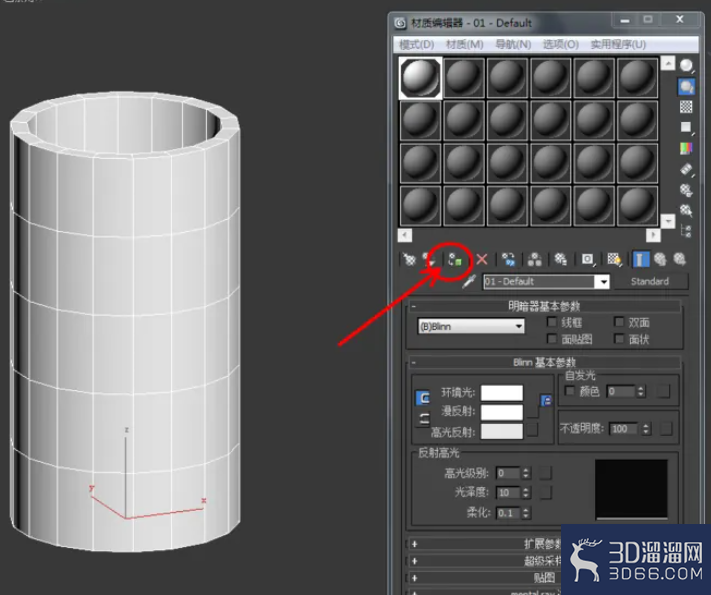Click Make Preview filmstrip icon
711x595 pixels.
(x=686, y=169)
